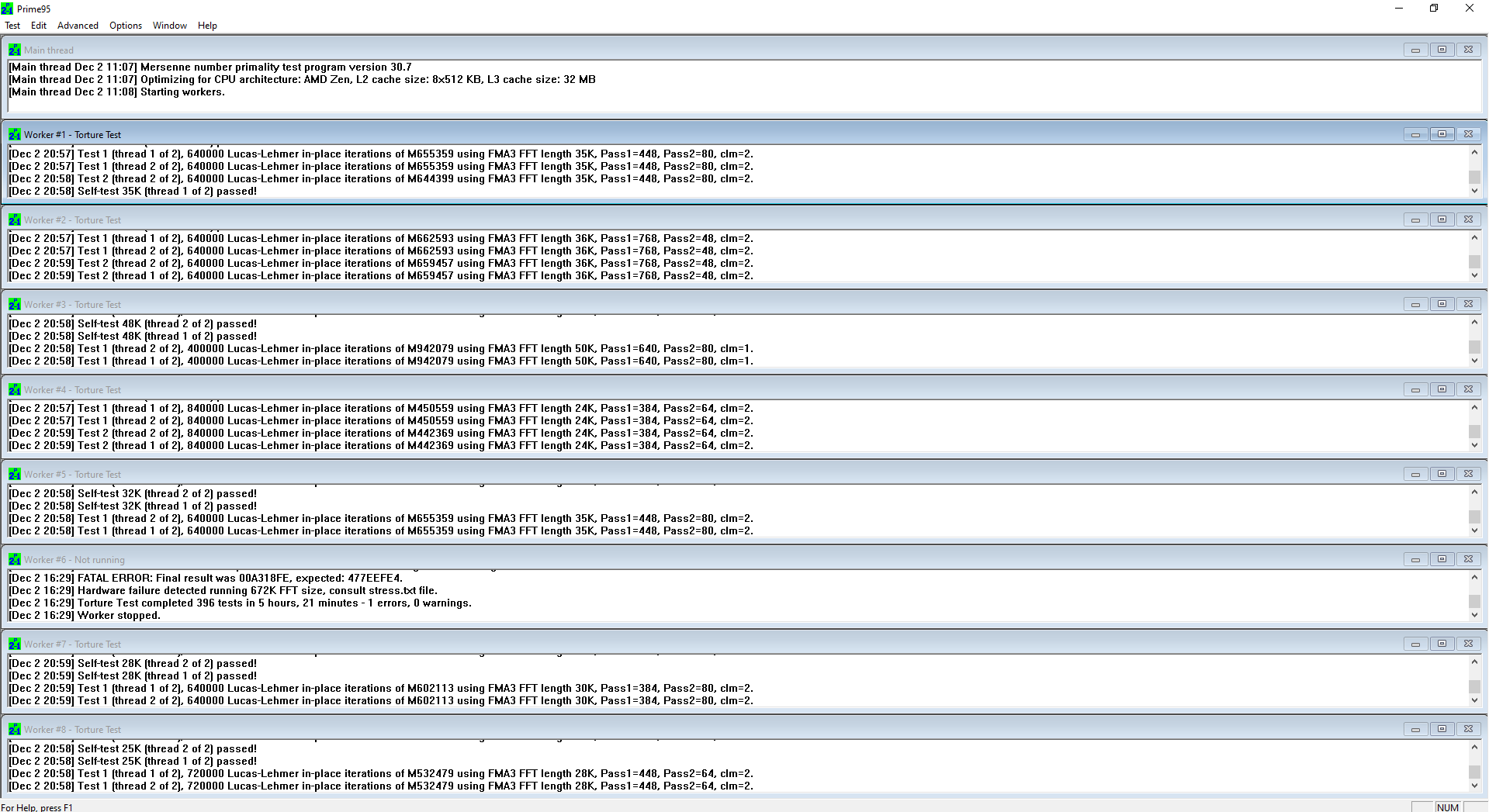Close the Main thread child window
This screenshot has height=812, width=1489.
click(x=1468, y=50)
